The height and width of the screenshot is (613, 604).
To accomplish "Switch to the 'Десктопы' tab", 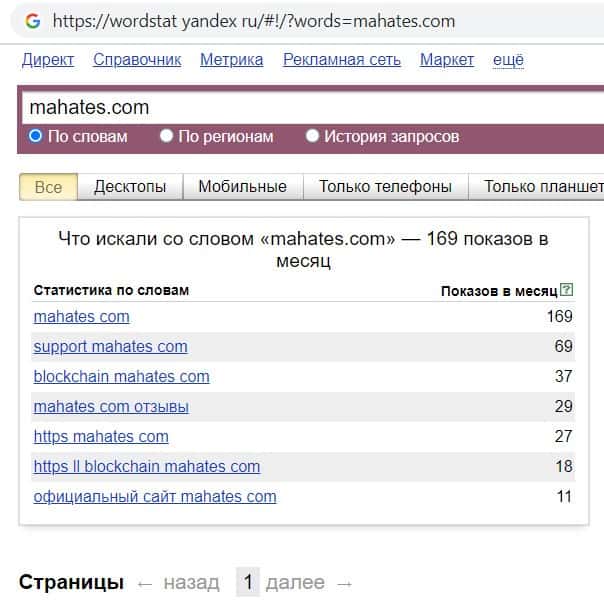I will [x=130, y=186].
